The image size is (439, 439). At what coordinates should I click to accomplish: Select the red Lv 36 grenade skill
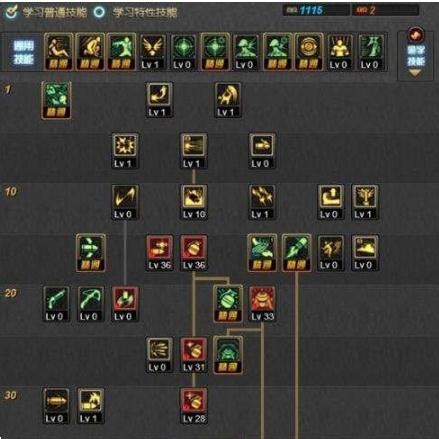click(x=194, y=253)
